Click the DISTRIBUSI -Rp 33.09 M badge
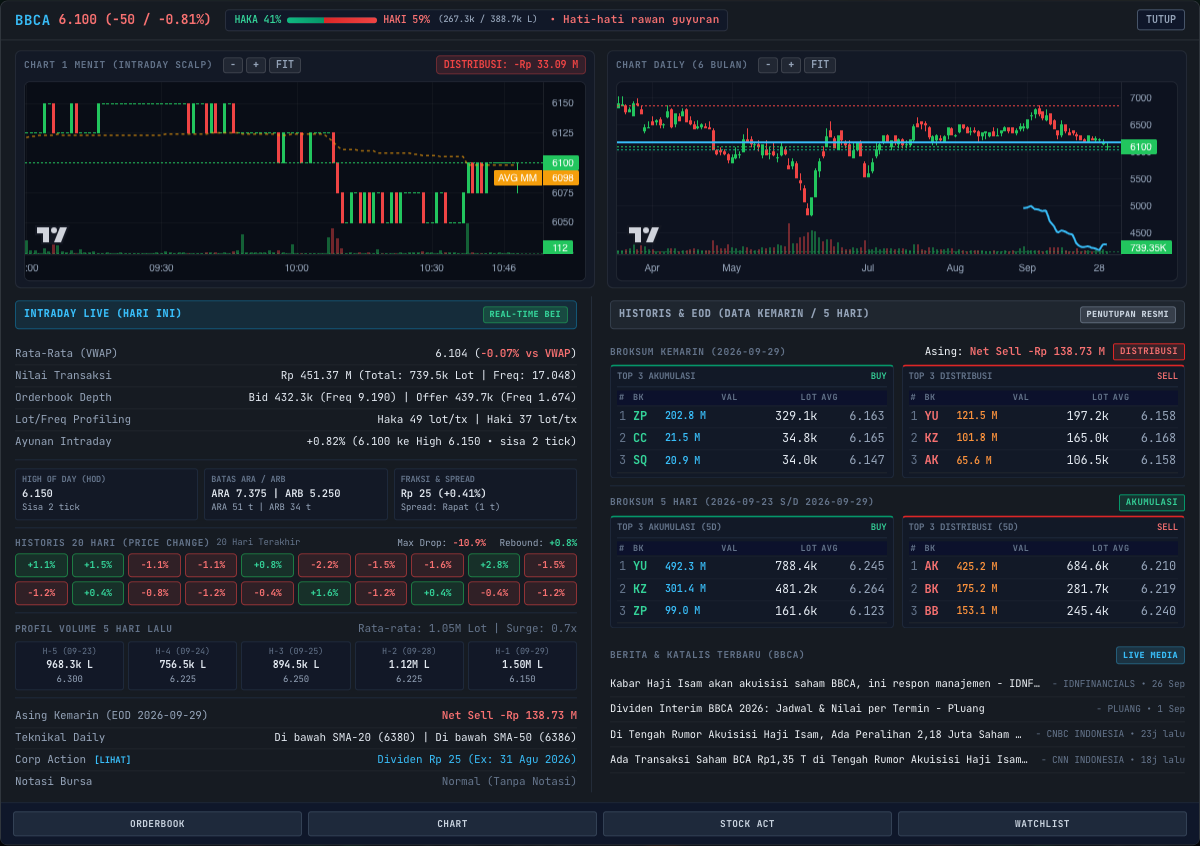This screenshot has width=1200, height=846. (510, 65)
